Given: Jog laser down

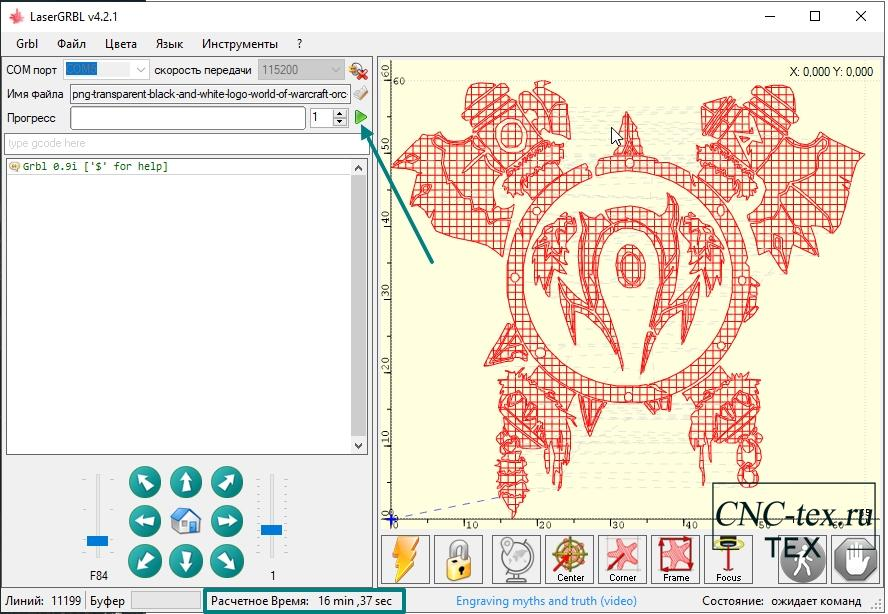Looking at the screenshot, I should pyautogui.click(x=186, y=560).
